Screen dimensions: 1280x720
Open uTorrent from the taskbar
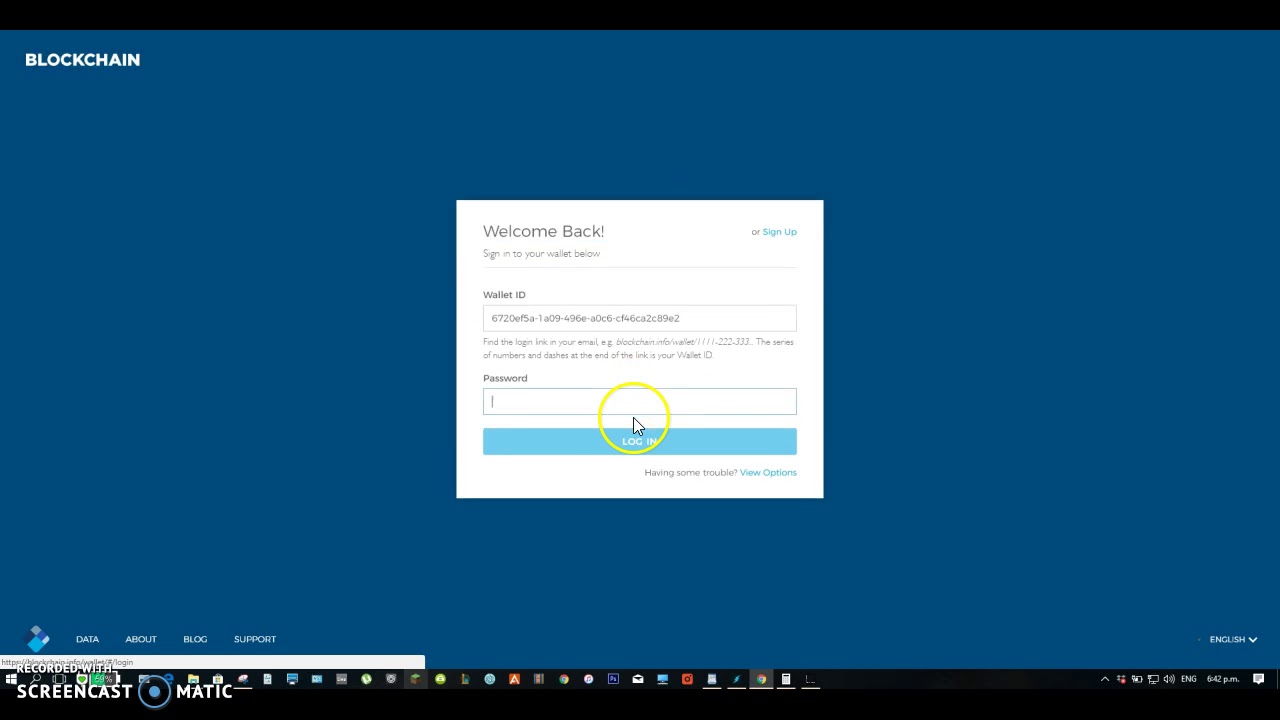point(366,679)
